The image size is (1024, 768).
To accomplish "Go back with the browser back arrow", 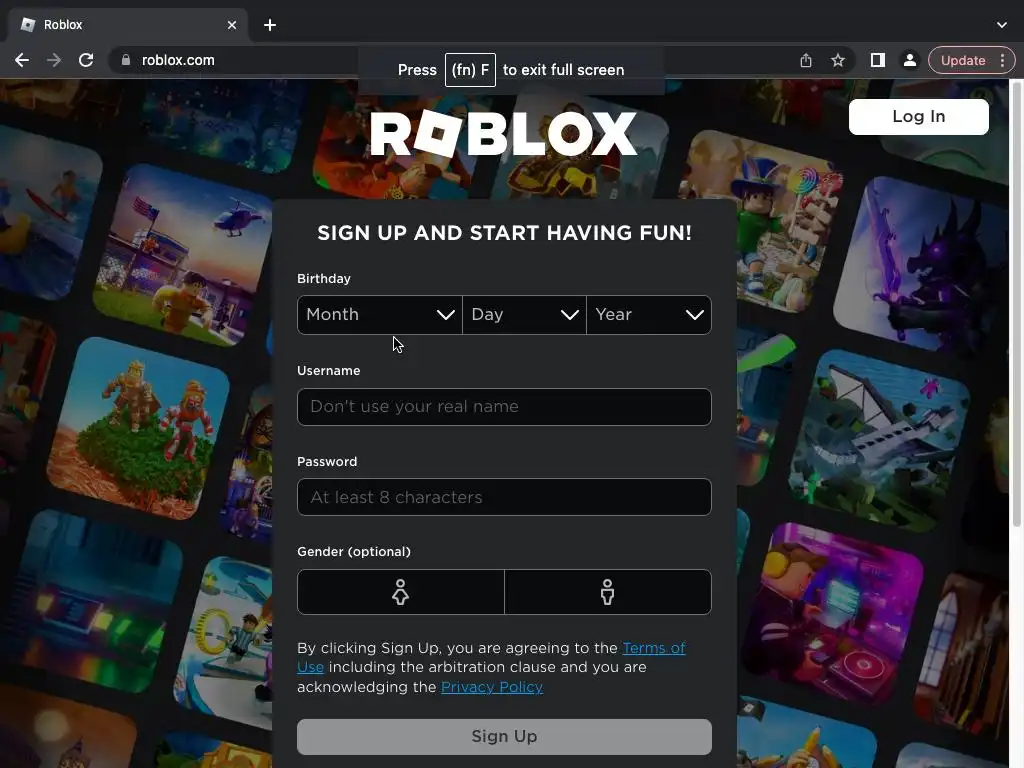I will (22, 60).
